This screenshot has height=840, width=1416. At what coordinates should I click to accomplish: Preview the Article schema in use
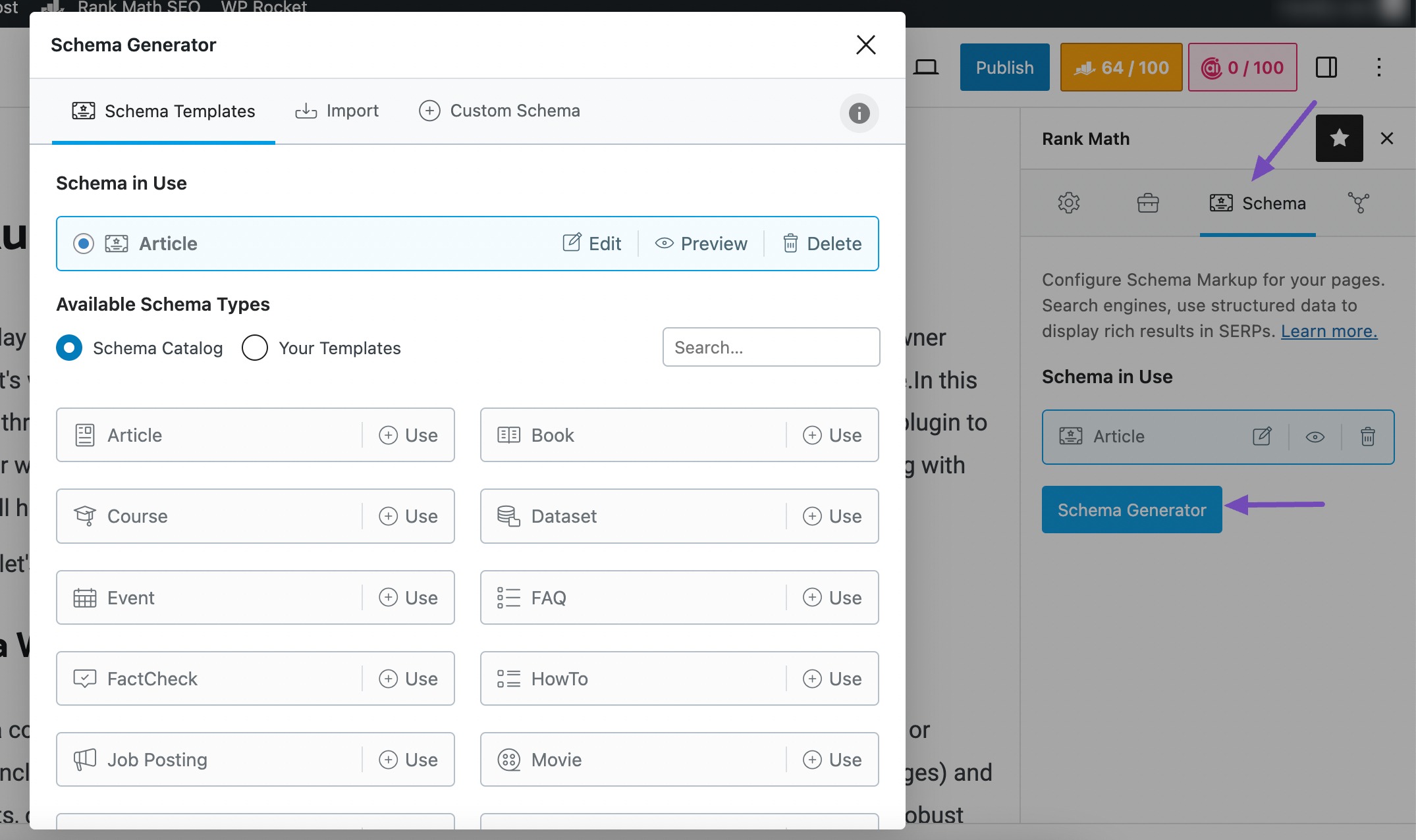click(701, 244)
